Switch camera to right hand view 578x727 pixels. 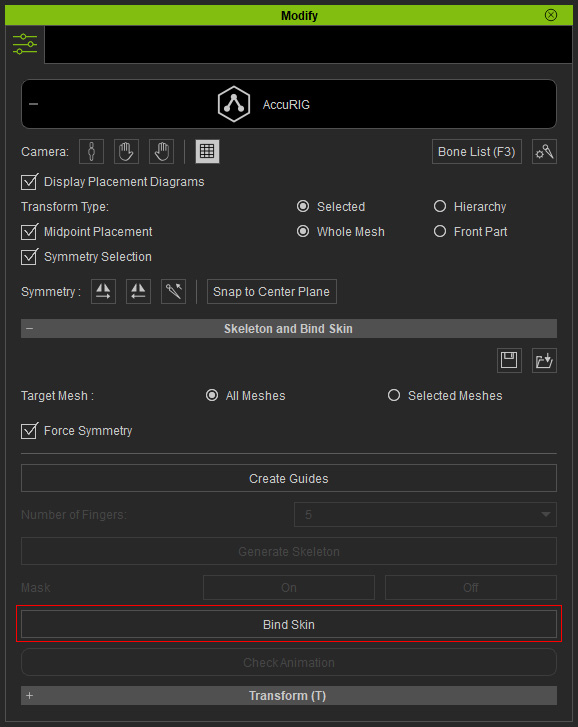coord(161,152)
